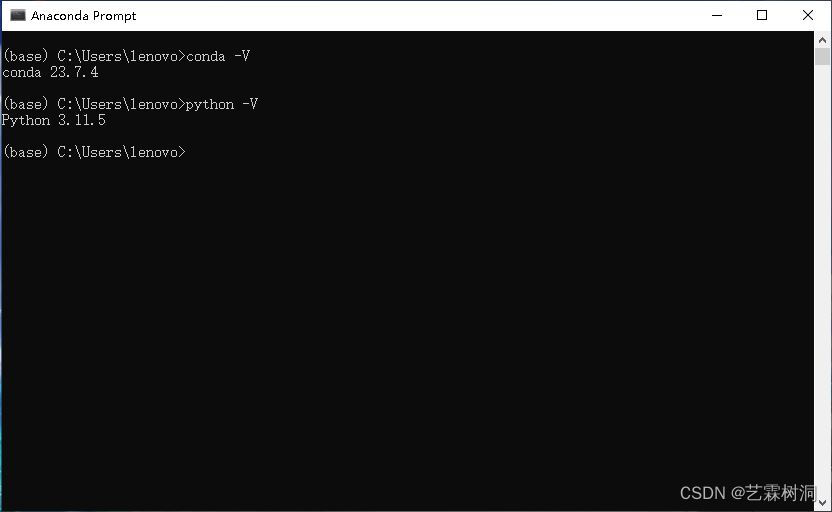This screenshot has width=832, height=512.
Task: Maximize the Anaconda Prompt window
Action: pos(762,15)
